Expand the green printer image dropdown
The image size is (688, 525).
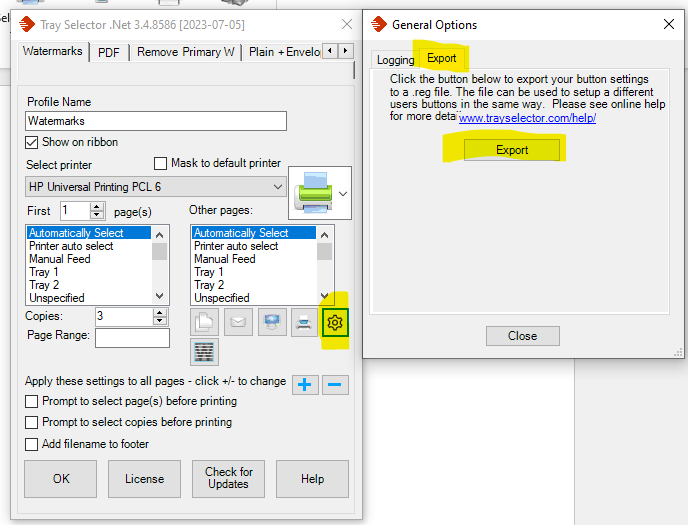click(x=343, y=193)
